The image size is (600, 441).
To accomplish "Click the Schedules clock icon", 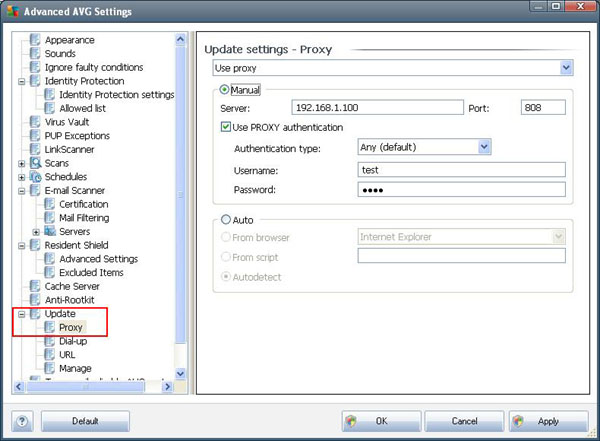I will pyautogui.click(x=35, y=176).
